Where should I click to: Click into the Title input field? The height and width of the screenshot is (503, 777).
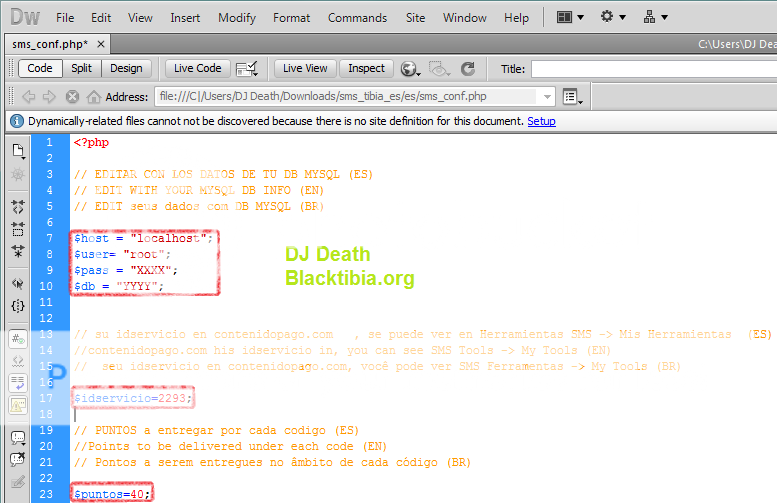pos(654,69)
